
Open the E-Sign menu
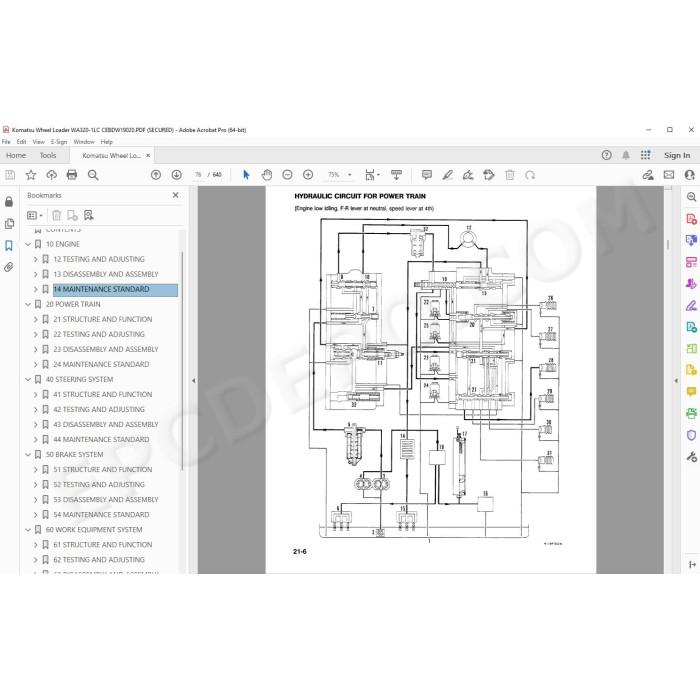coord(59,142)
